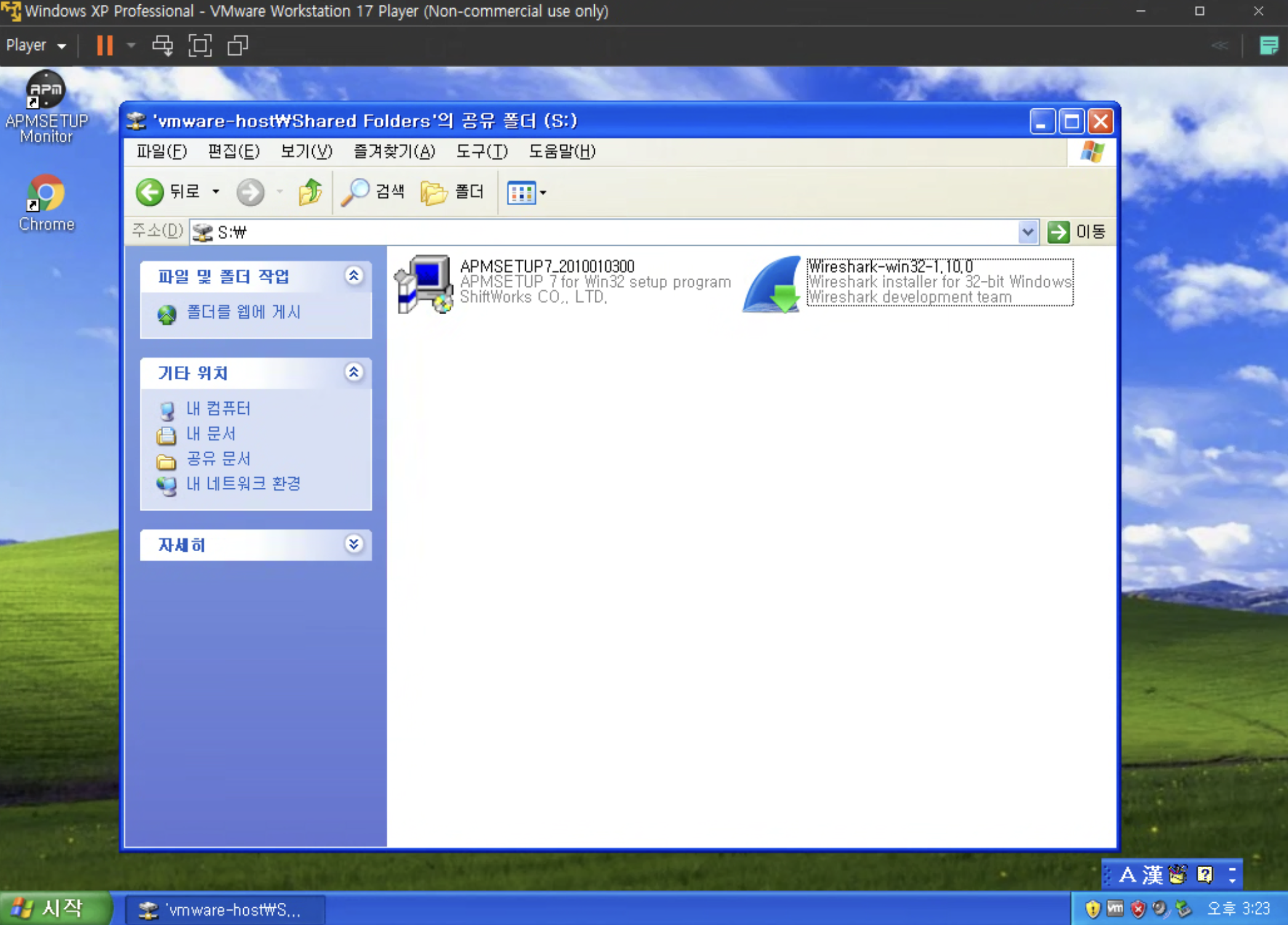The image size is (1288, 925).
Task: Collapse the 파일 및 폴더 작업 panel
Action: coord(353,276)
